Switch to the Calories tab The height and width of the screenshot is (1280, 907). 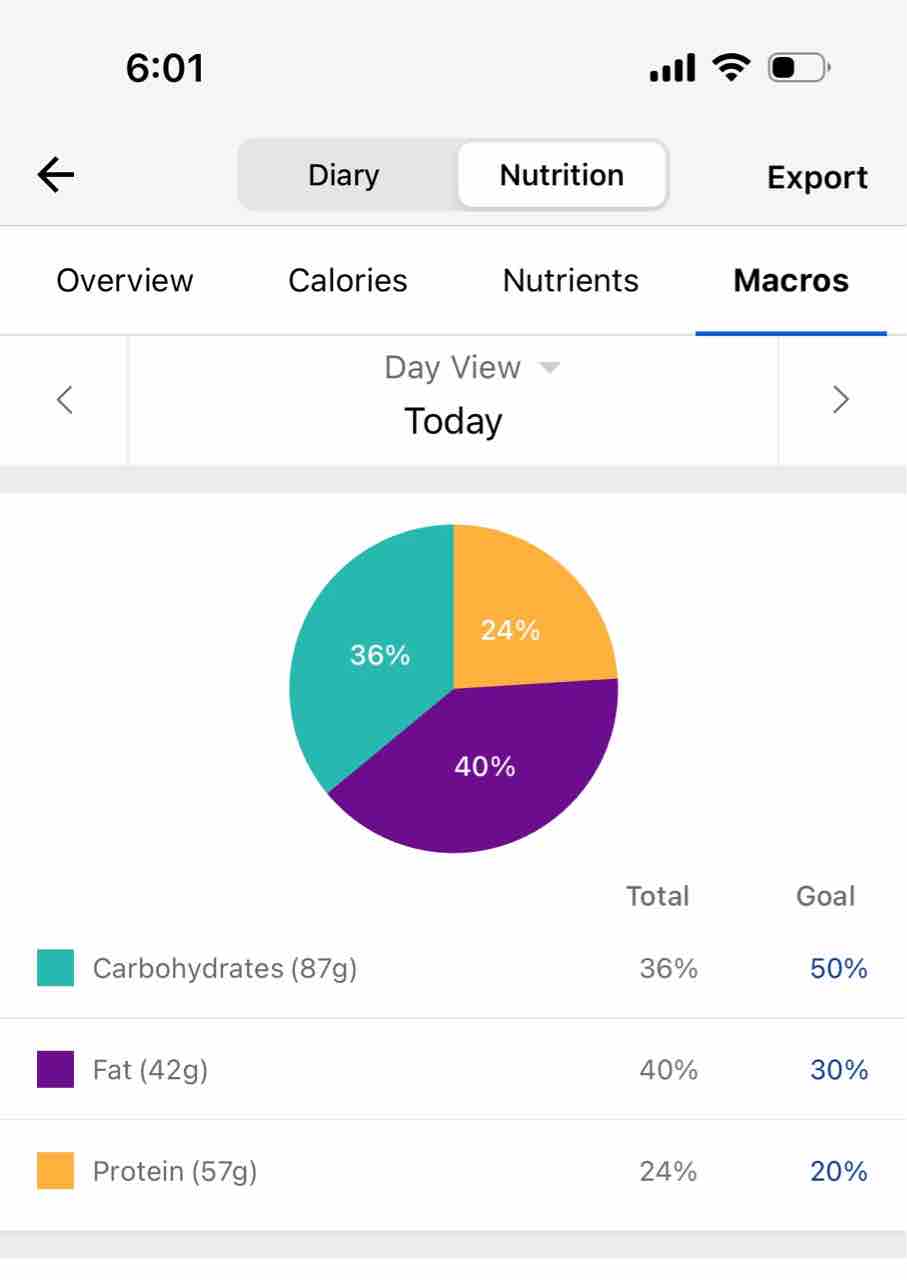(348, 281)
